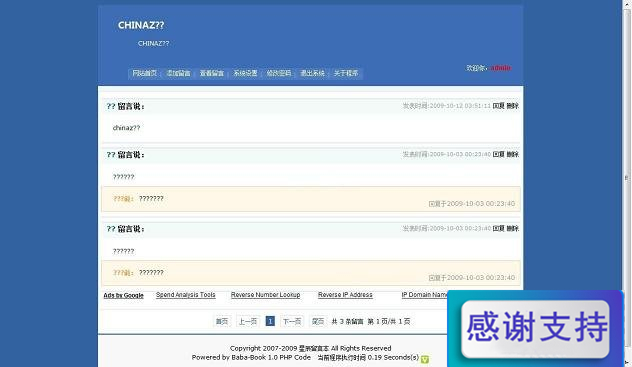632x367 pixels.
Task: Click the CHINAZ?? subtitle under the title
Action: point(154,44)
